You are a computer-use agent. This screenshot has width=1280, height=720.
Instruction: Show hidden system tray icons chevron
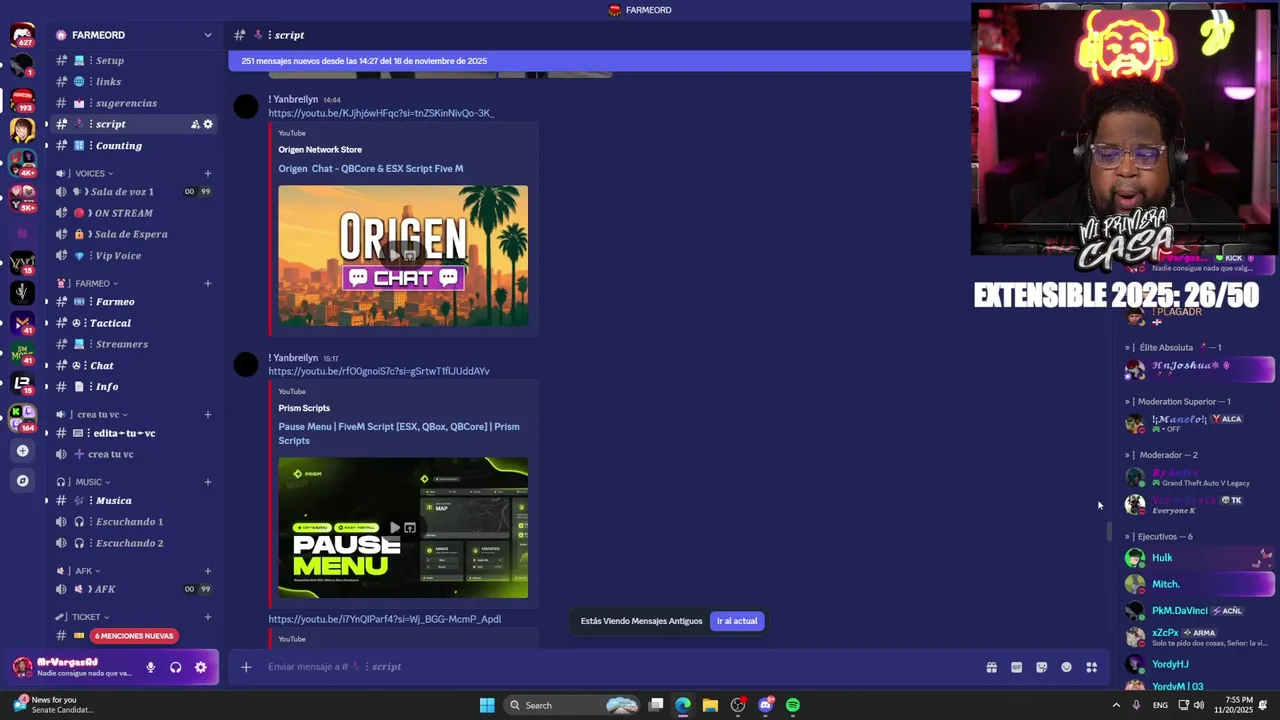1116,705
